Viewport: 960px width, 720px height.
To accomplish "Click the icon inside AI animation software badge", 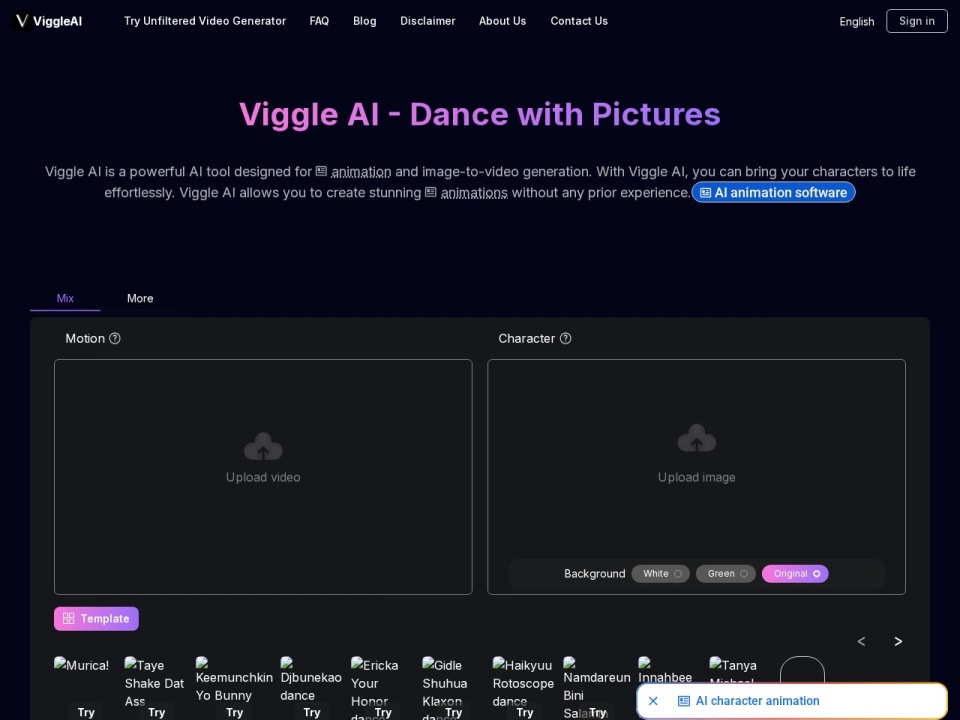I will coord(705,193).
